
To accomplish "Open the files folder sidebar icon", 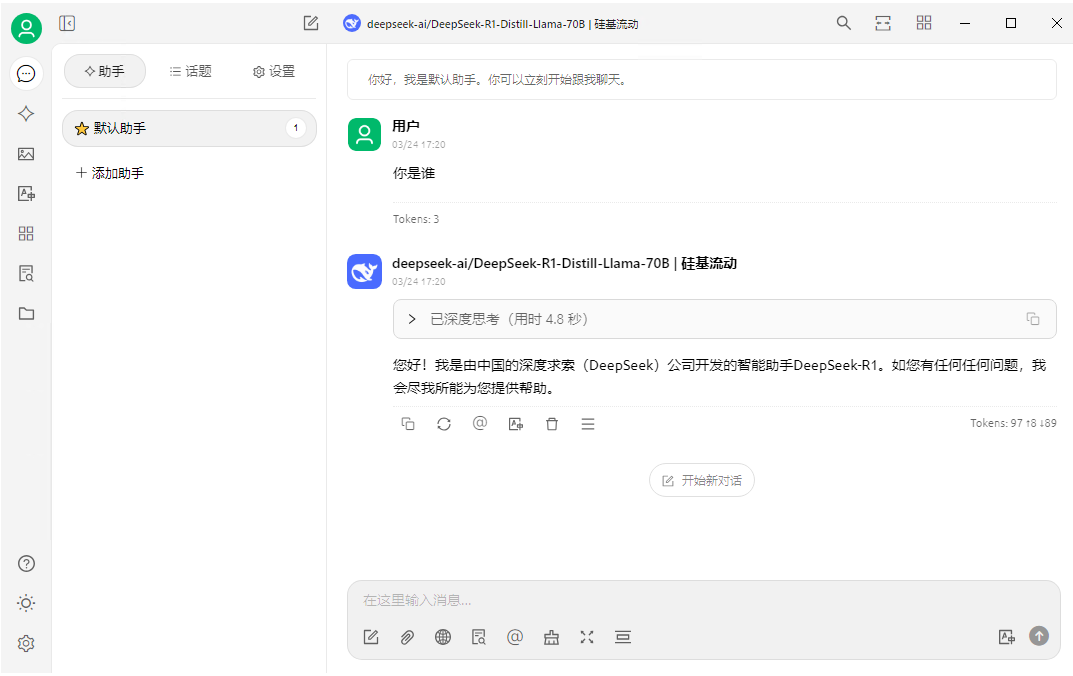I will pos(26,313).
